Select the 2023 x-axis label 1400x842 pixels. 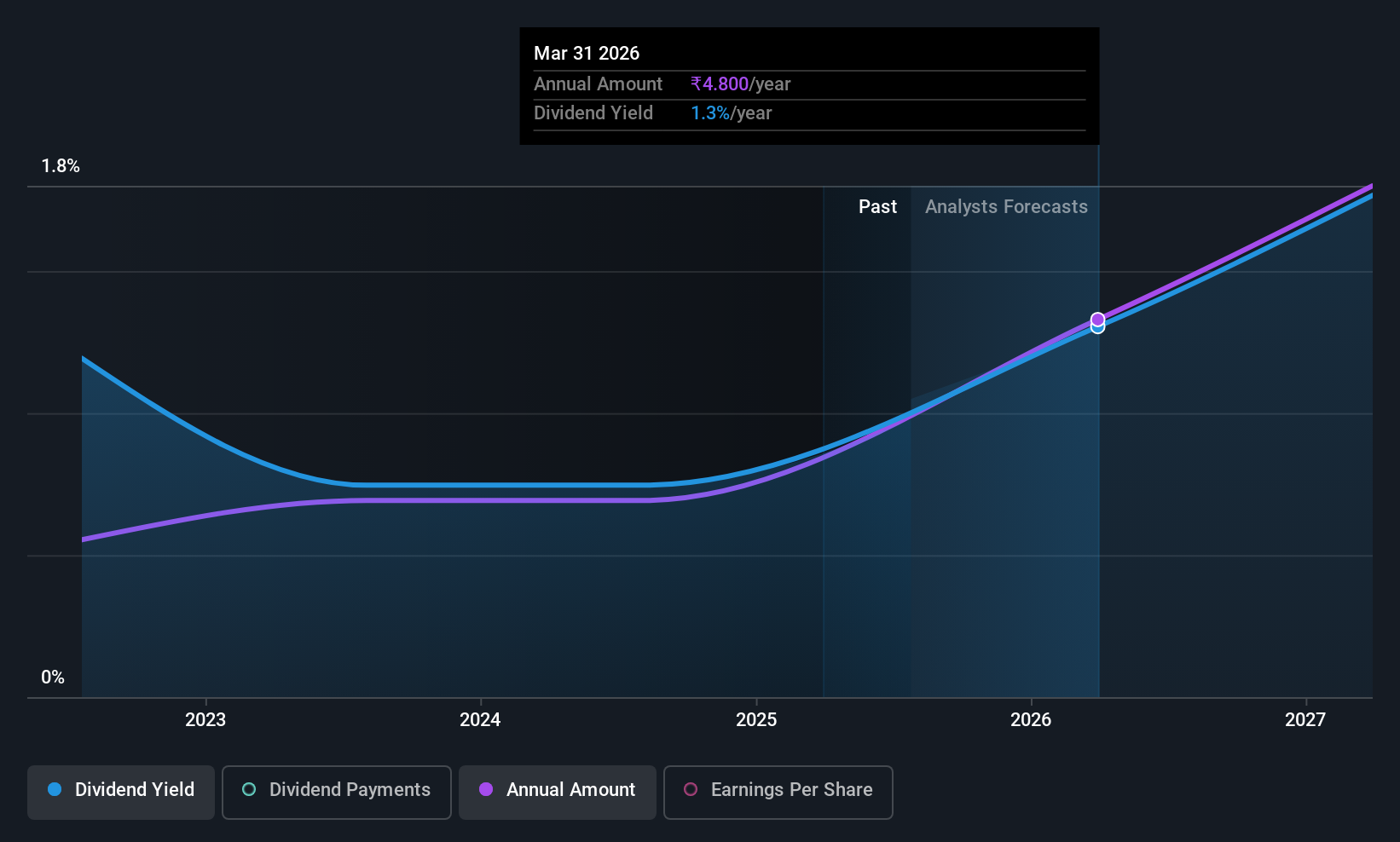205,720
